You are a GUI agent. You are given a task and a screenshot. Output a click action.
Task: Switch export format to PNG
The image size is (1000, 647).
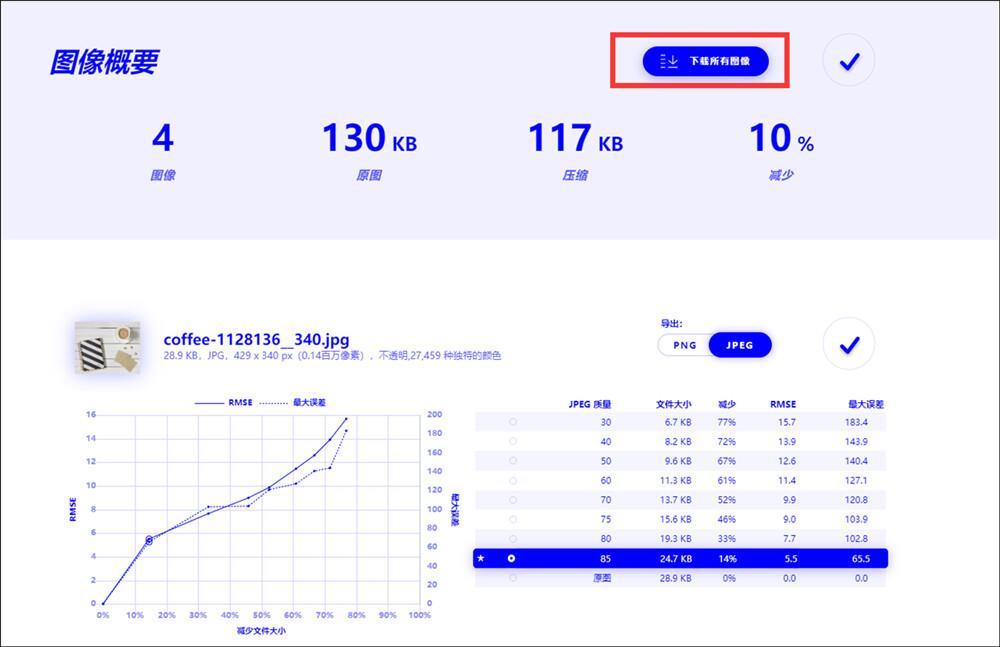[x=685, y=345]
